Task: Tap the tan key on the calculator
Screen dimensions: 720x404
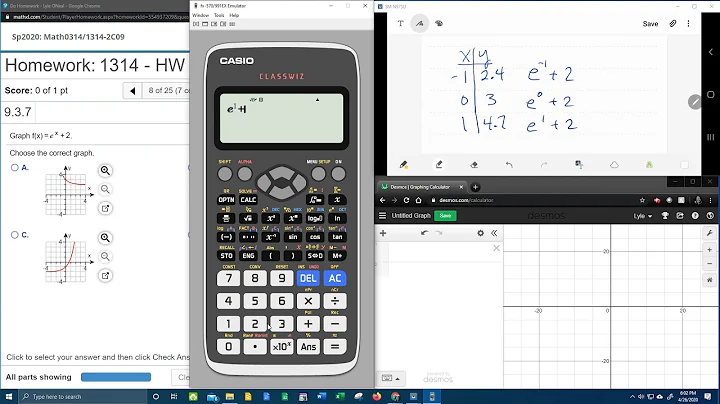Action: (x=338, y=237)
